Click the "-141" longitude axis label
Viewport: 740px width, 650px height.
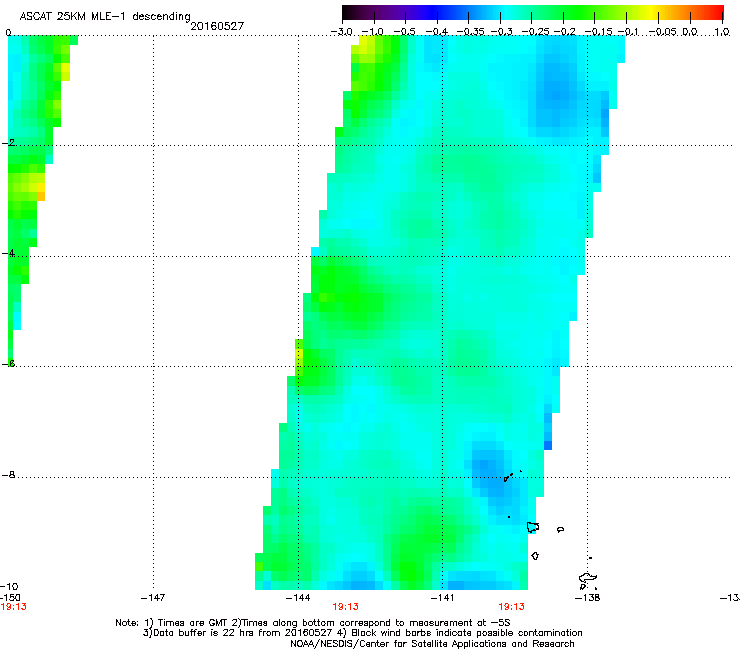(442, 598)
